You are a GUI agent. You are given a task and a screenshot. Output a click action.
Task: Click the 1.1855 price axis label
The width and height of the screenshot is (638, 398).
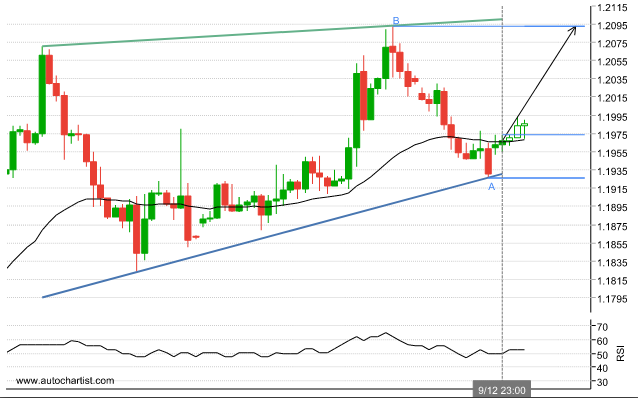click(612, 245)
